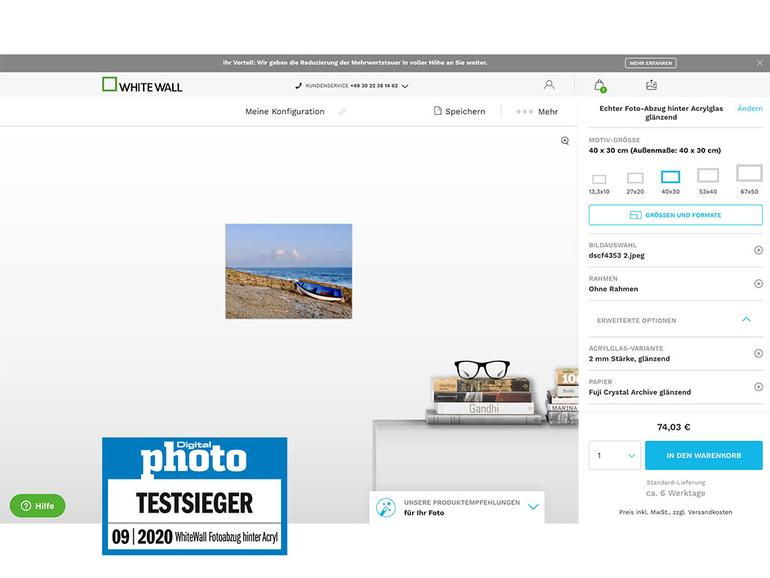Image resolution: width=770 pixels, height=578 pixels.
Task: Expand the Acrylglas-Variante plus icon
Action: tap(758, 354)
